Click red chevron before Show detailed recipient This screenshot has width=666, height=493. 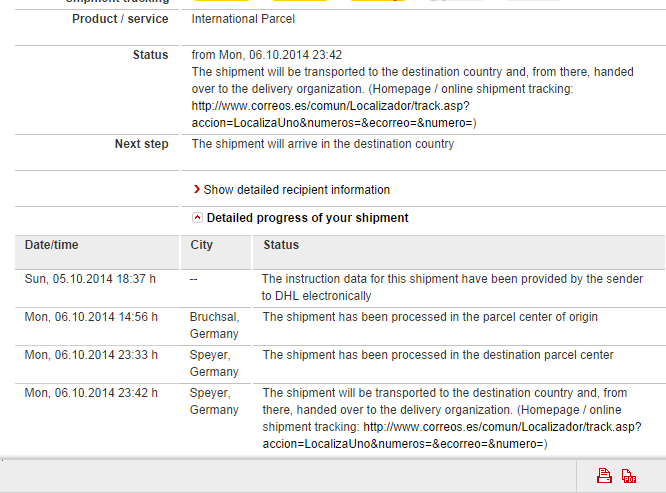(x=196, y=189)
